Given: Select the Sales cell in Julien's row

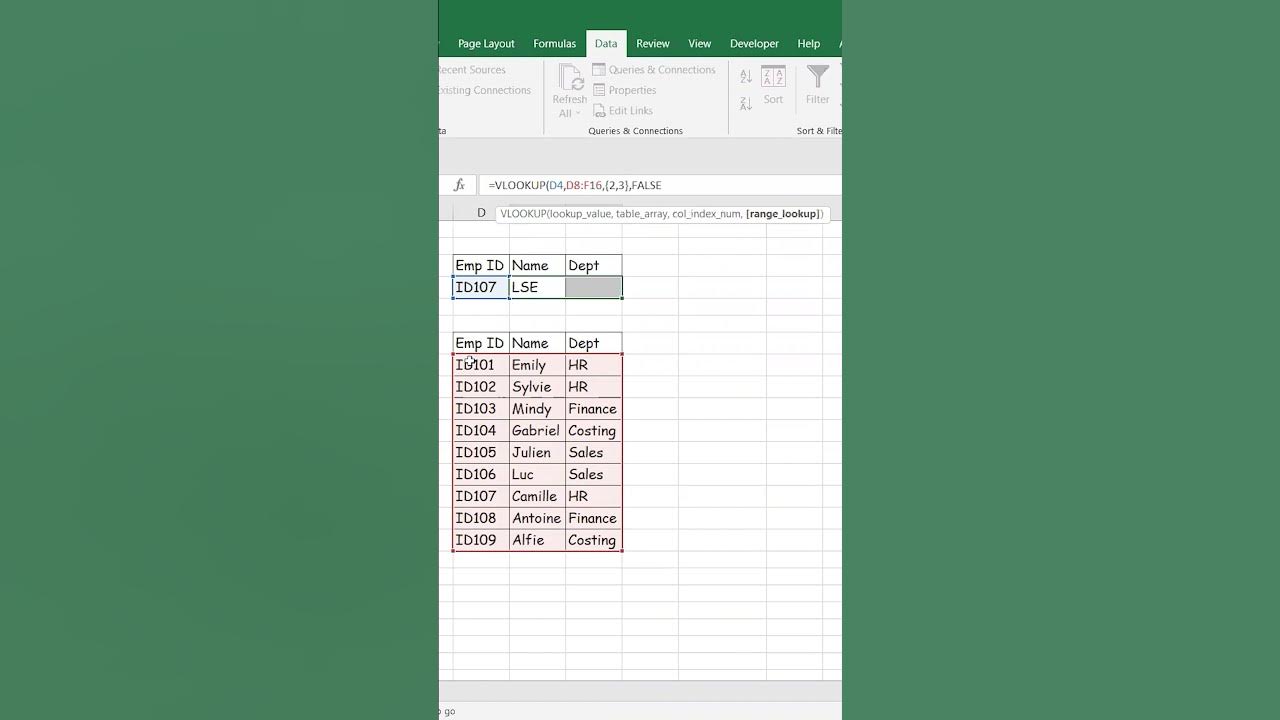Looking at the screenshot, I should pyautogui.click(x=593, y=453).
